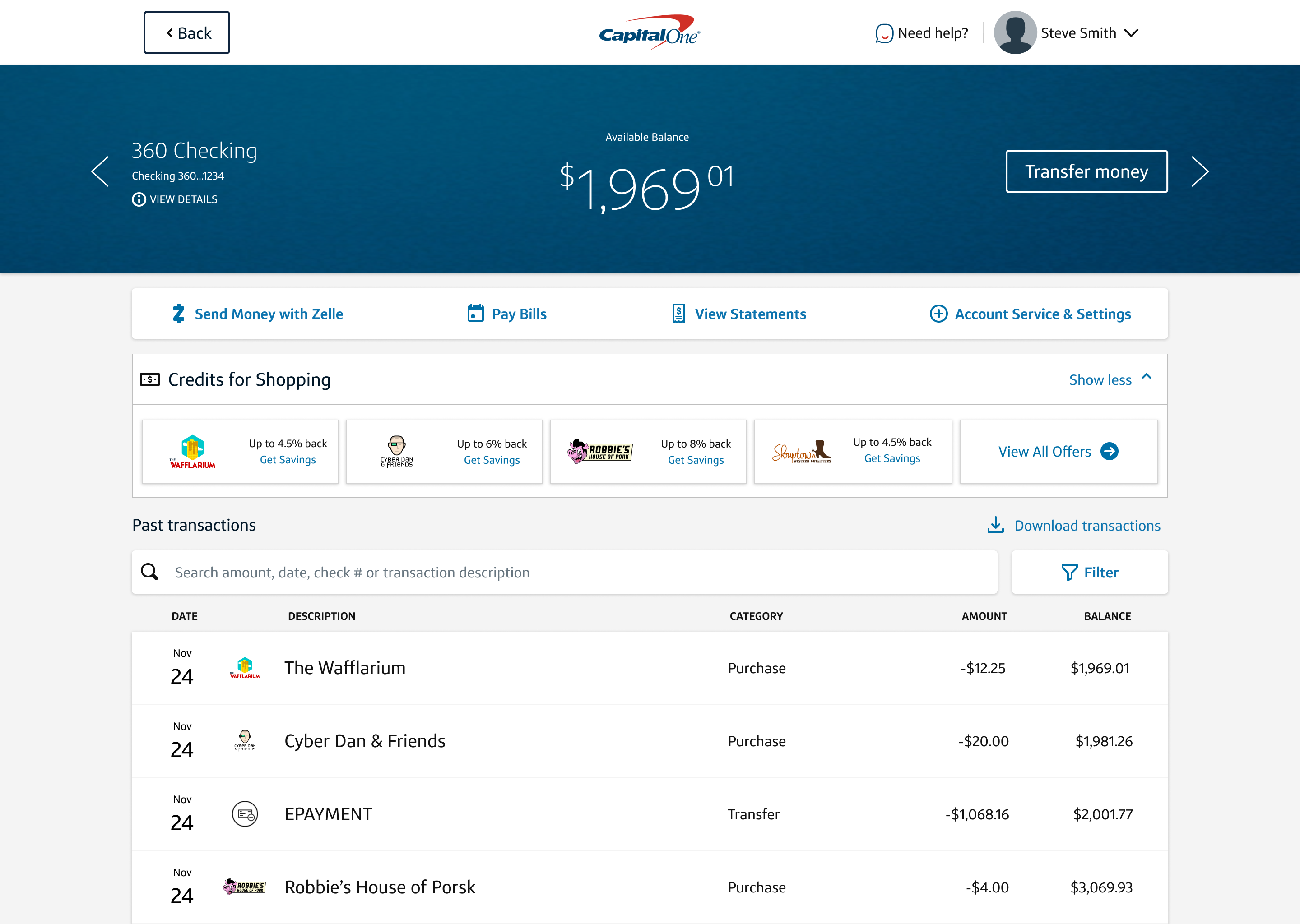
Task: Click the download icon next to Download transactions
Action: point(995,525)
